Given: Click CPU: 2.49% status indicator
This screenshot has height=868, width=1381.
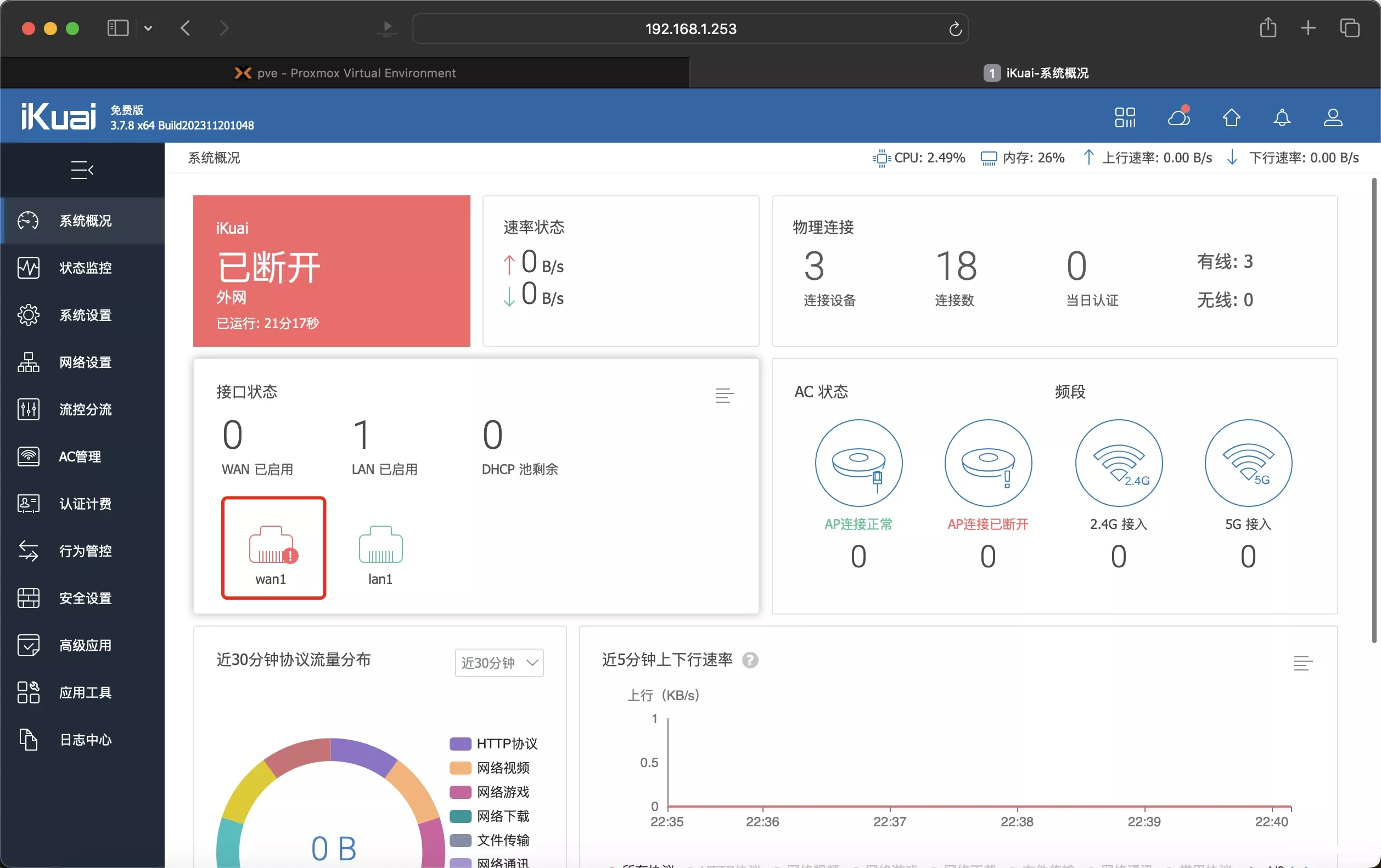Looking at the screenshot, I should [x=919, y=157].
